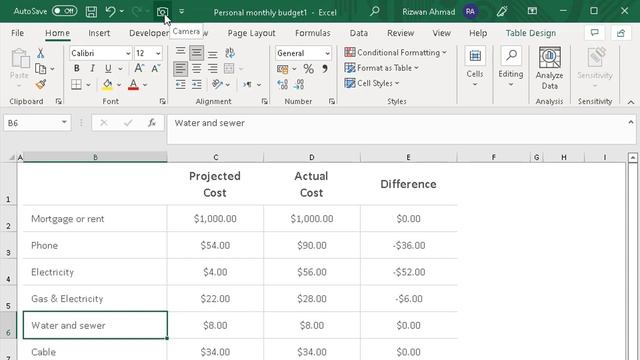Select the Format Painter brush
640x360 pixels.
[40, 84]
